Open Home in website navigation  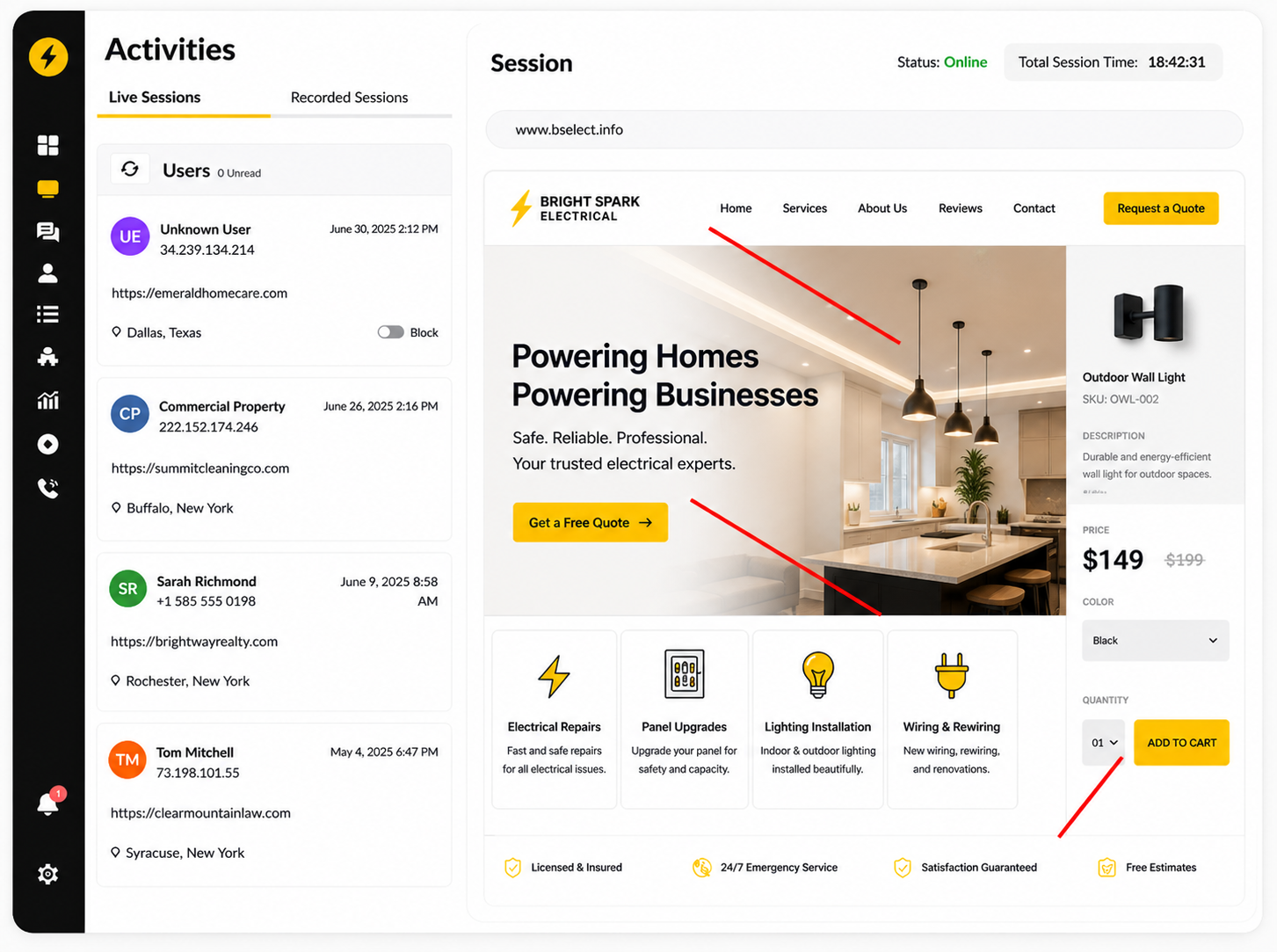(736, 208)
